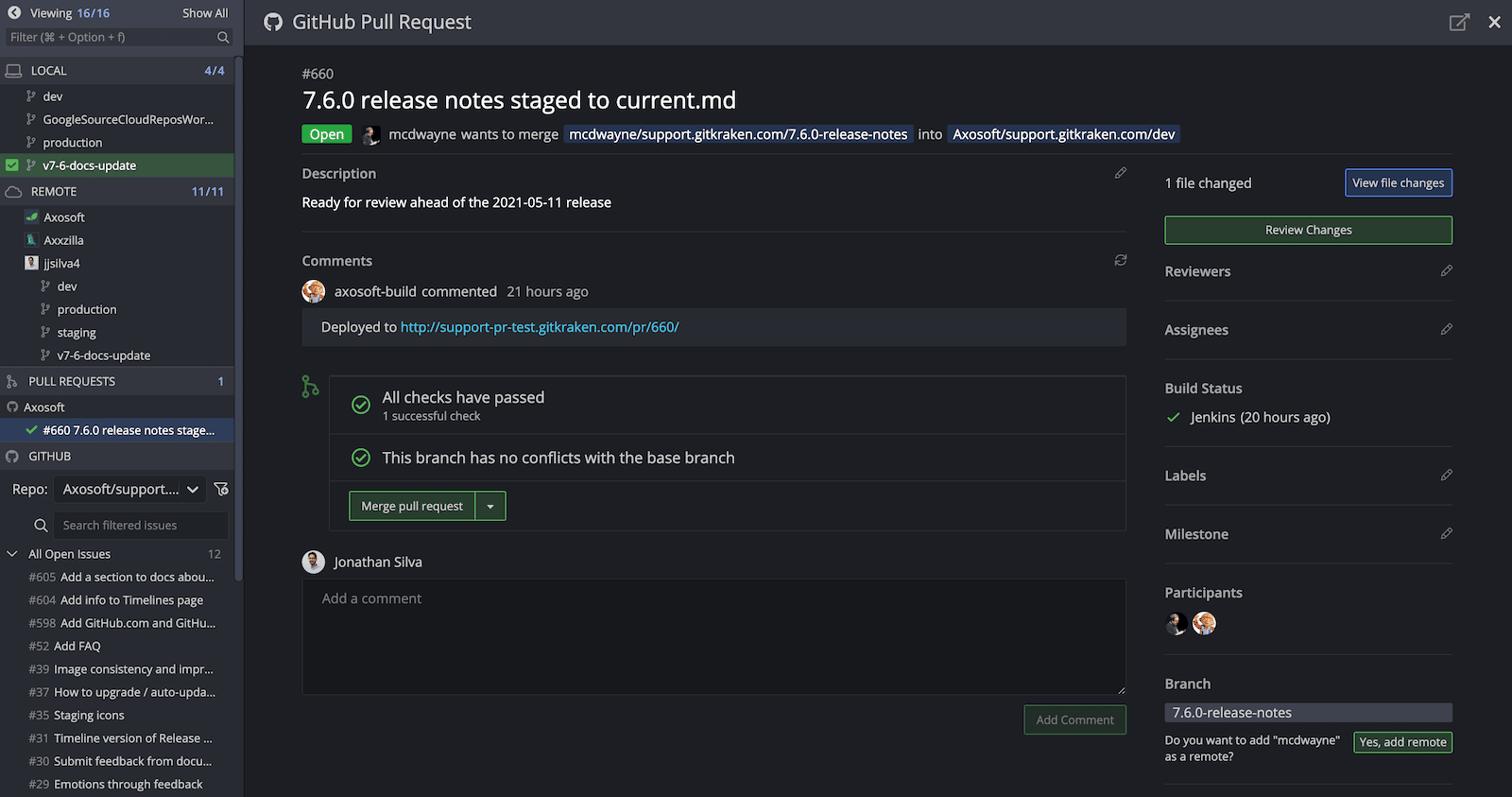The width and height of the screenshot is (1512, 797).
Task: Open the support-pr-test deployment link
Action: tap(540, 327)
